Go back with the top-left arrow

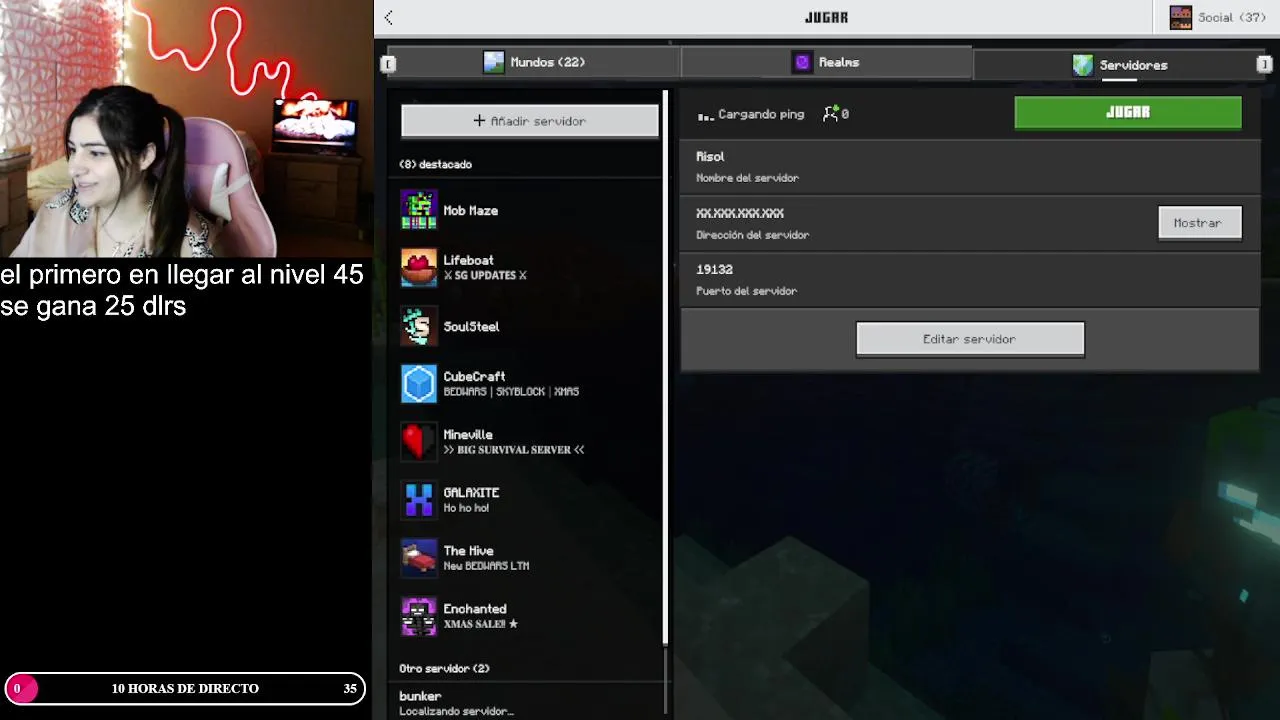(388, 17)
